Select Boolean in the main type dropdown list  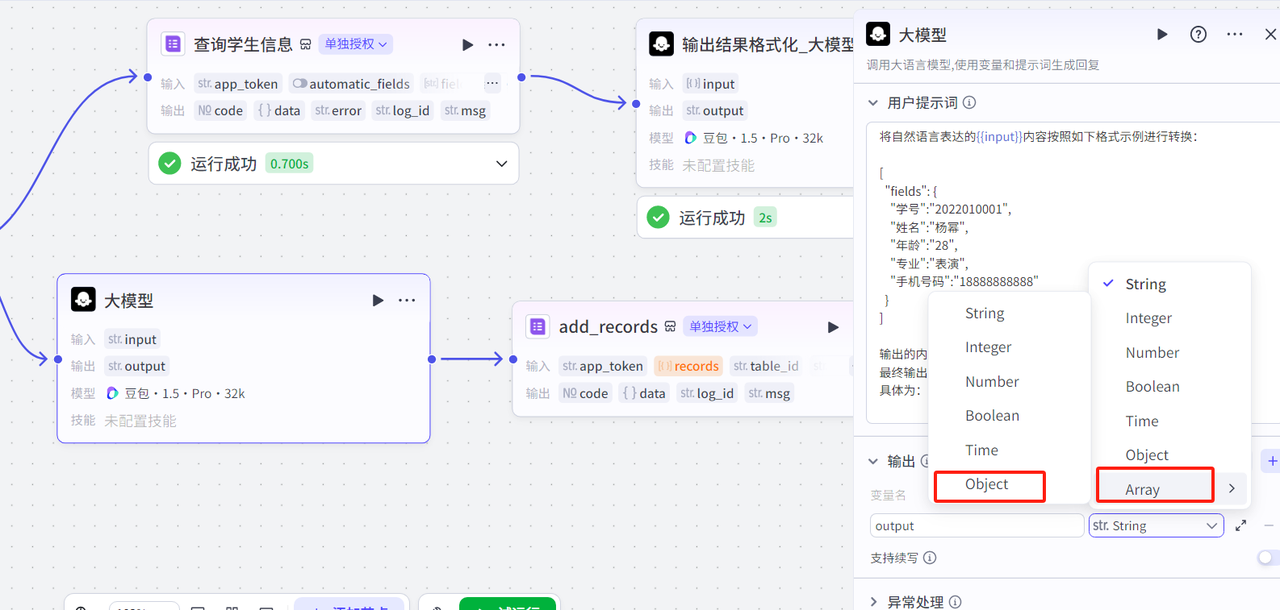click(1152, 387)
